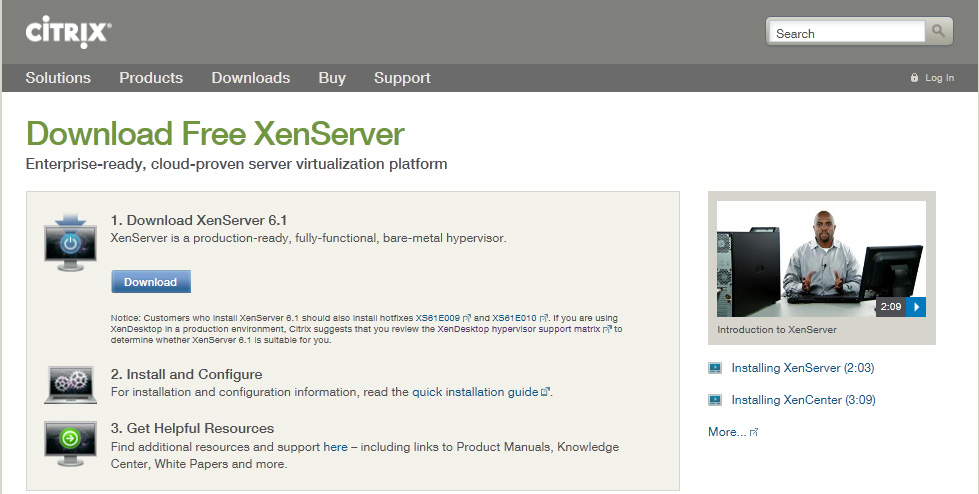
Task: Click the search magnifier icon
Action: (x=938, y=31)
